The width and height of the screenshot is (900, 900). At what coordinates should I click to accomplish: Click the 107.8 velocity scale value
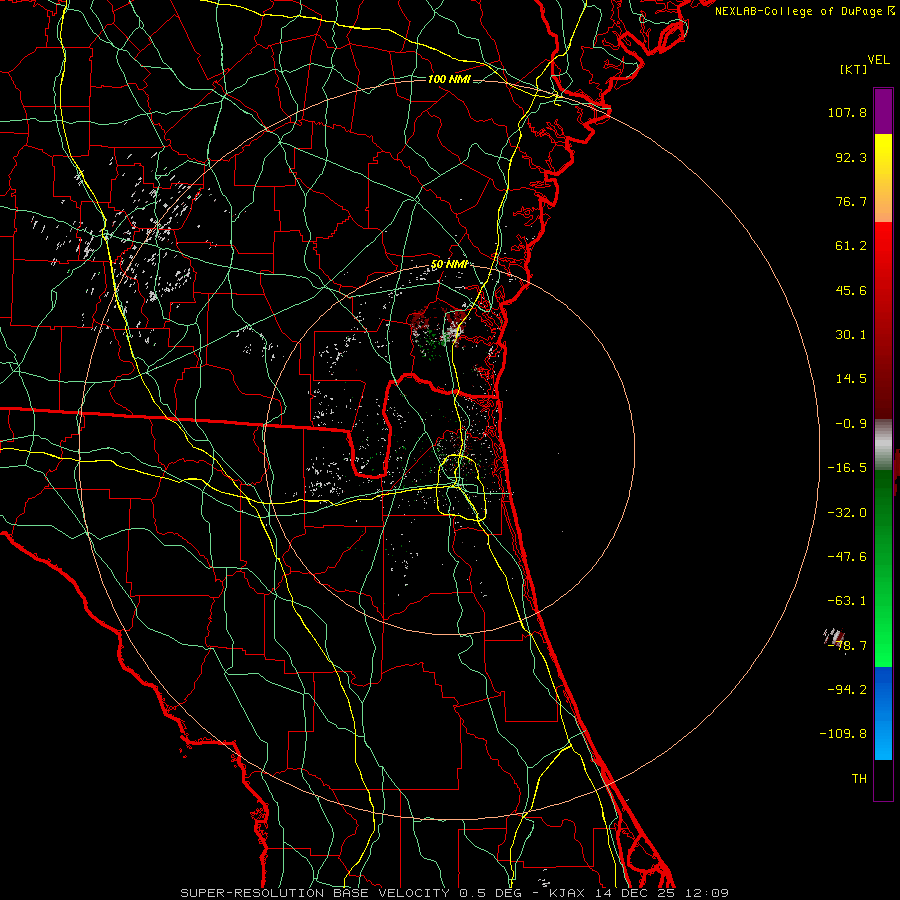pyautogui.click(x=847, y=112)
